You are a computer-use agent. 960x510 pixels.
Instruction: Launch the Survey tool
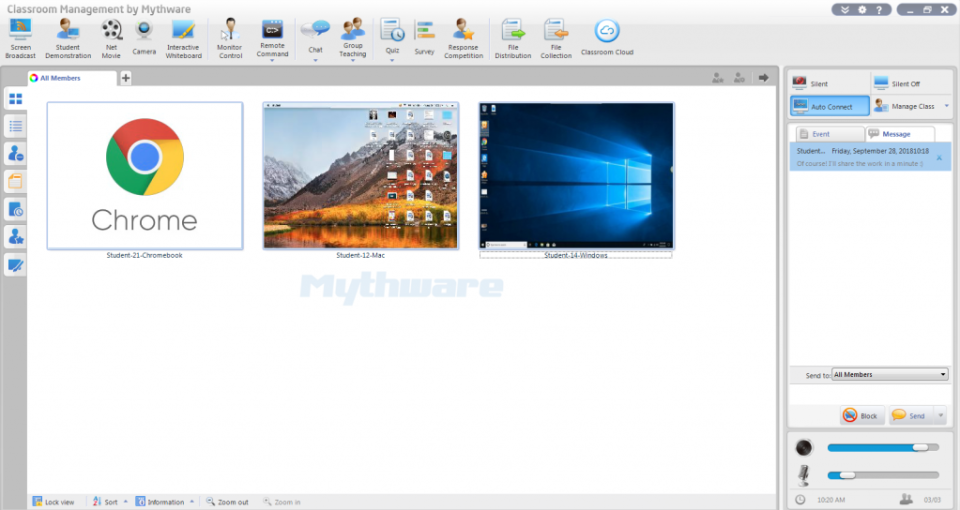pos(424,38)
